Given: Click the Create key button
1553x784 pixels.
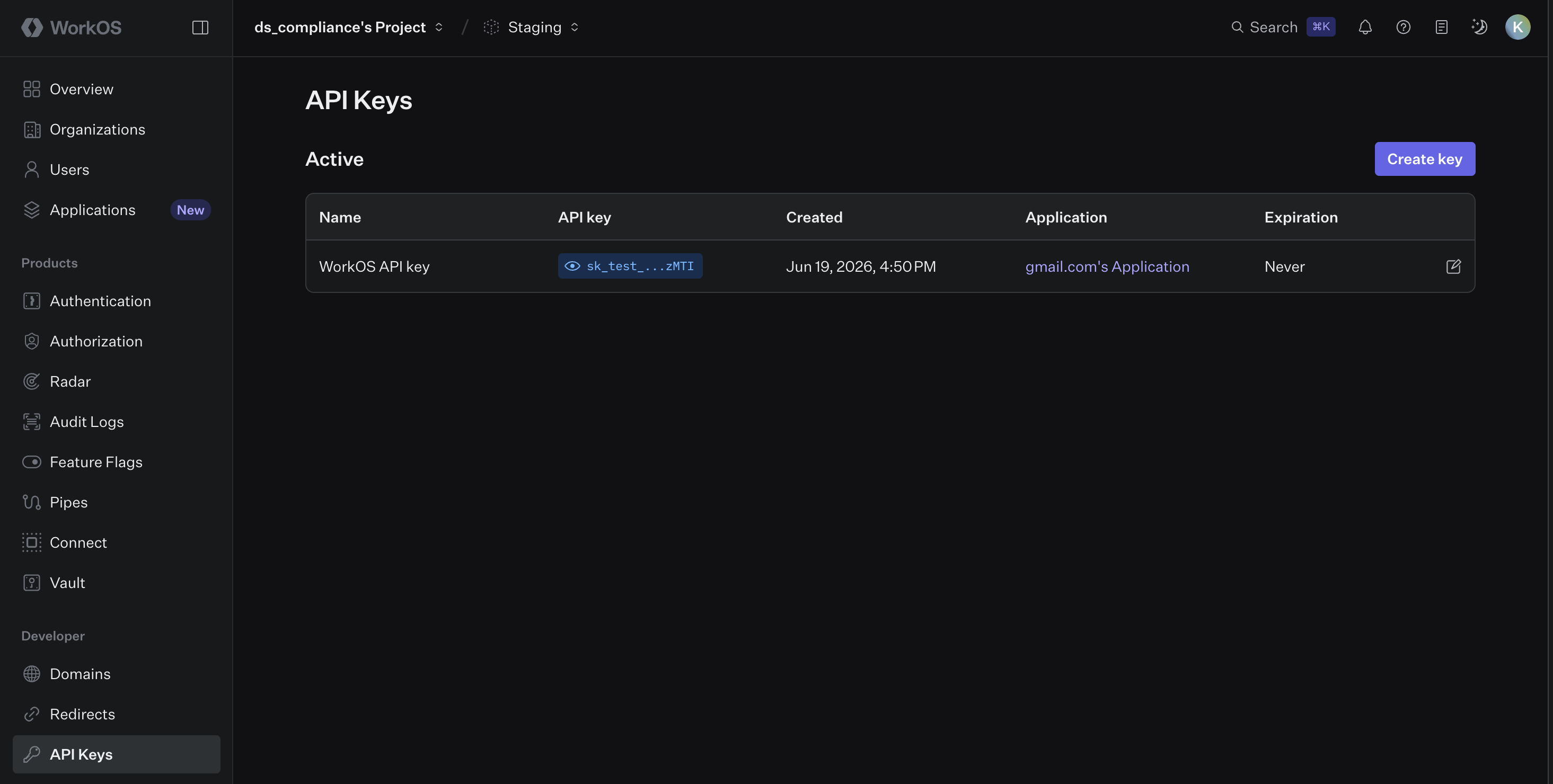Looking at the screenshot, I should pyautogui.click(x=1425, y=159).
